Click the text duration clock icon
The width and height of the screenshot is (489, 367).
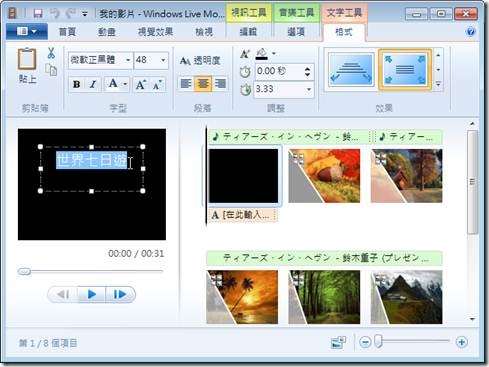246,90
